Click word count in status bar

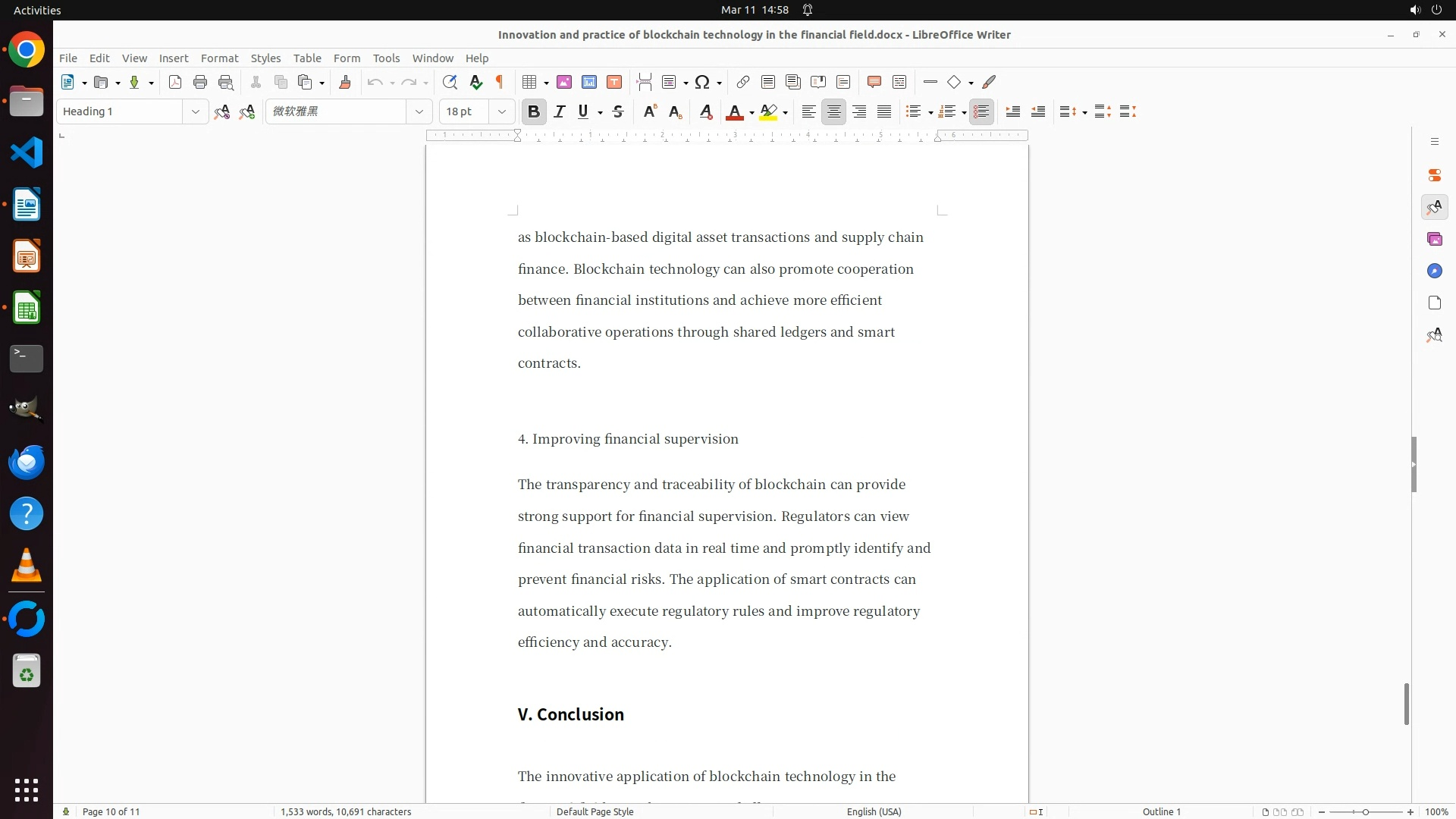[346, 811]
